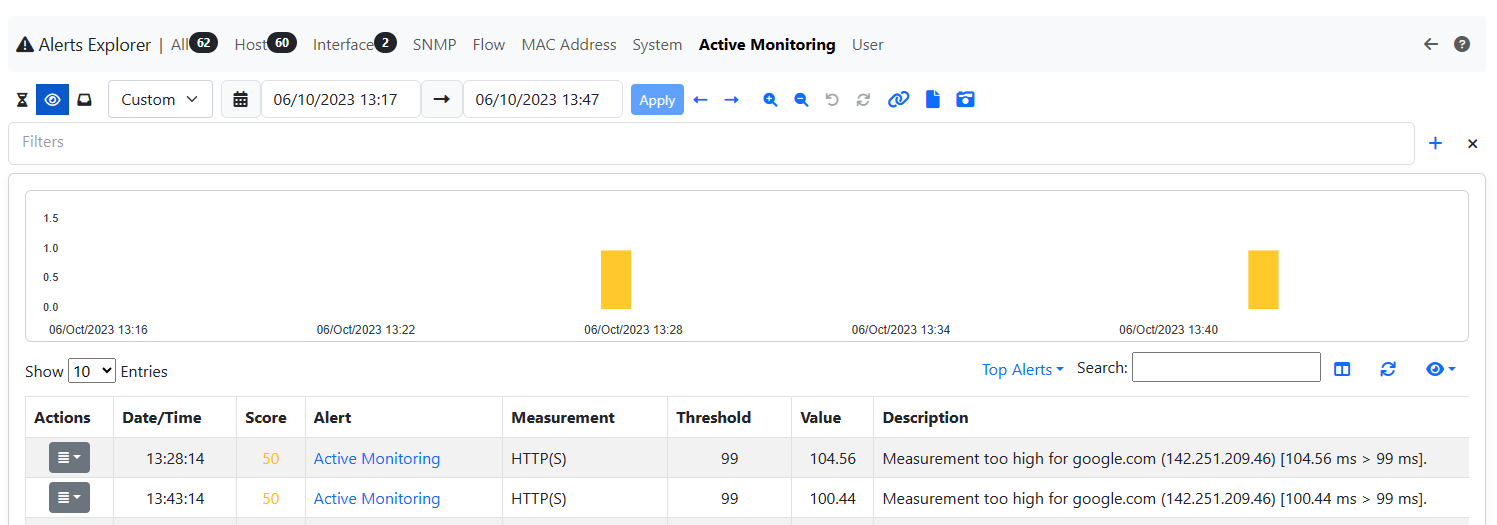This screenshot has width=1497, height=525.
Task: Add a new filter with plus icon
Action: click(1435, 143)
